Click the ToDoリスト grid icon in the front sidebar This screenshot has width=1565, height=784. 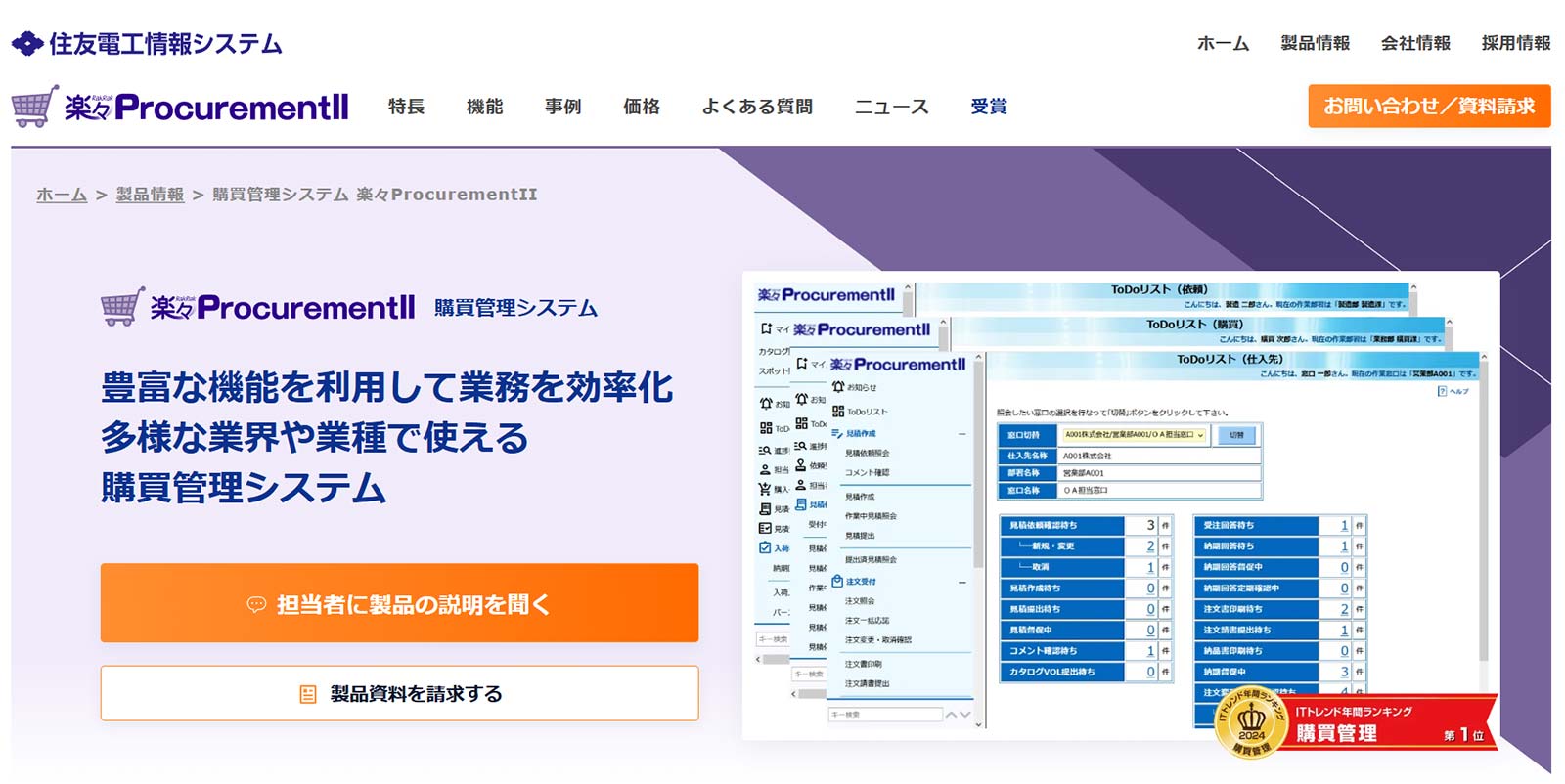(x=838, y=412)
